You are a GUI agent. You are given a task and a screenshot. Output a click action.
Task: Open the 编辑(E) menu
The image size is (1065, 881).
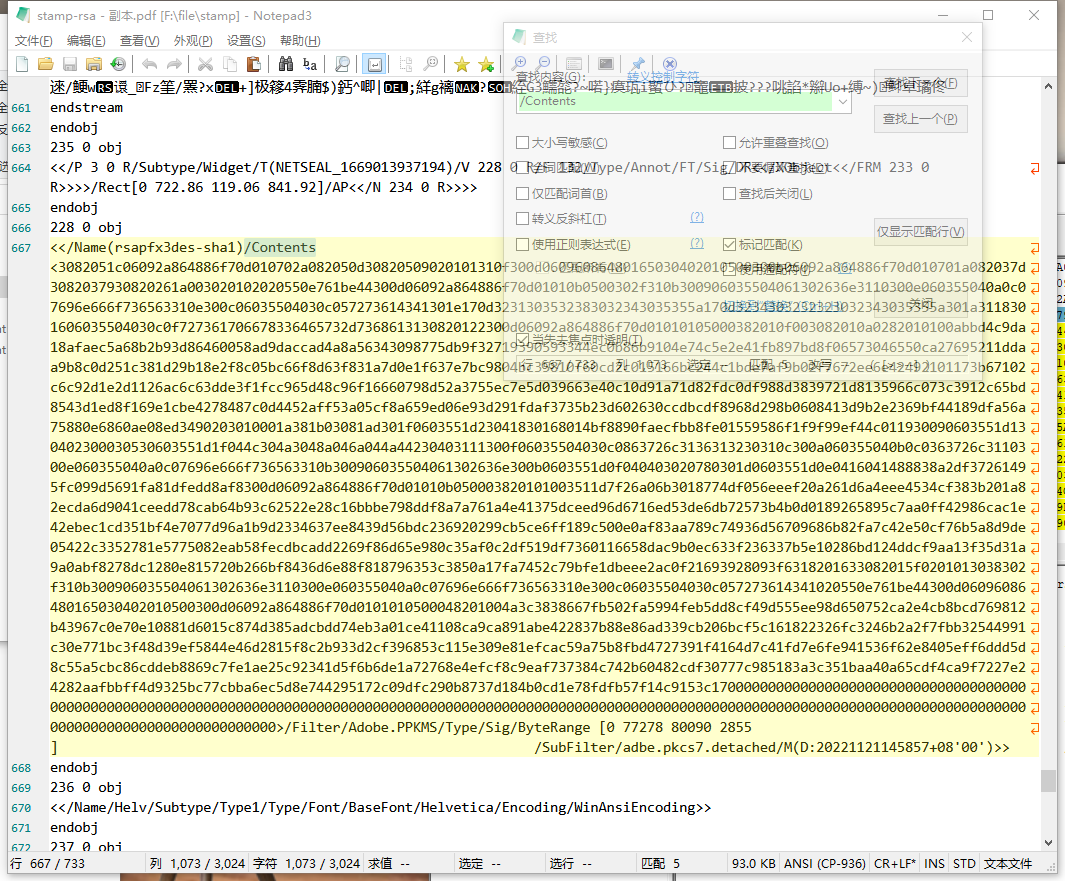86,41
